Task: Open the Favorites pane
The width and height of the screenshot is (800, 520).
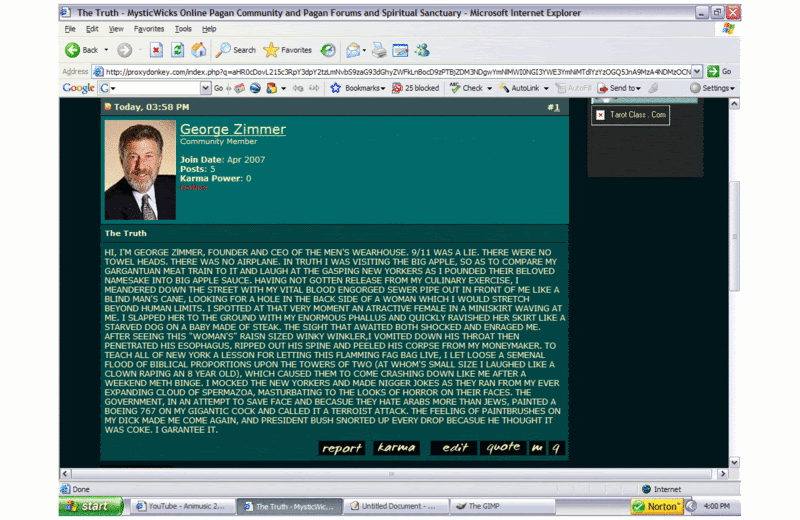Action: pyautogui.click(x=288, y=50)
